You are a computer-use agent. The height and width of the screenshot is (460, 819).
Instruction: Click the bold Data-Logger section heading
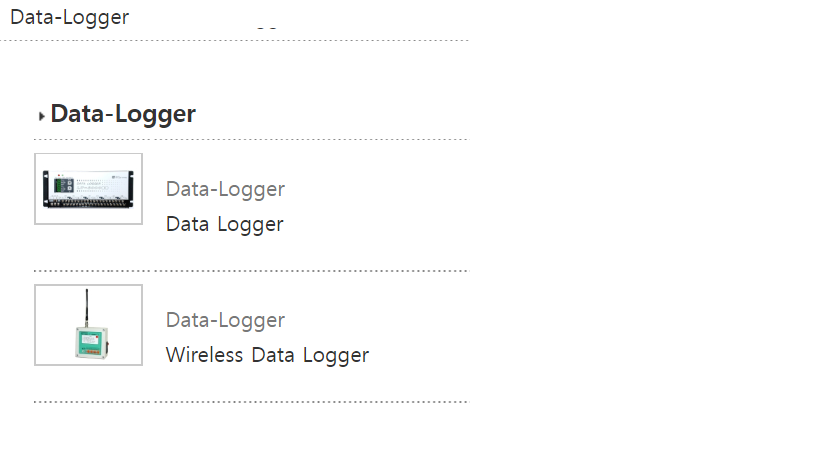pos(123,114)
